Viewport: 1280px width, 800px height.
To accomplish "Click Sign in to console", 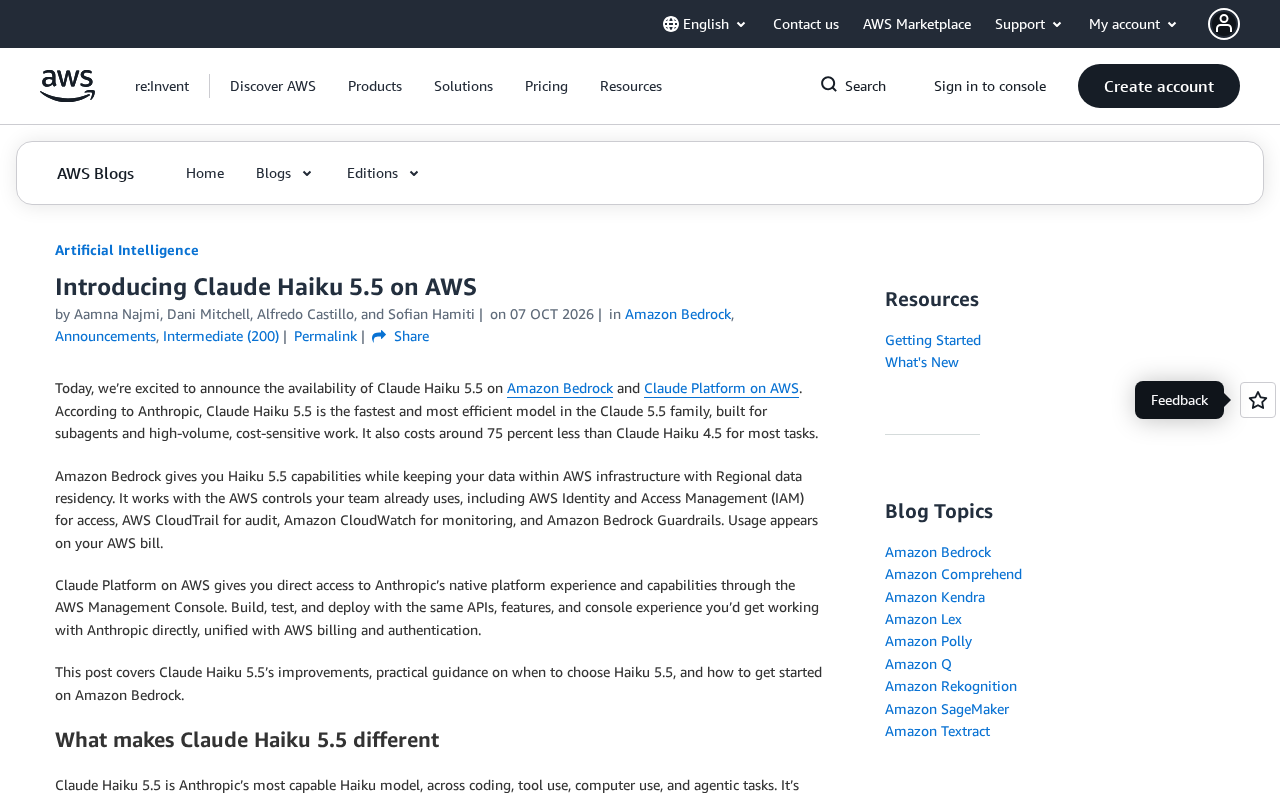I will pyautogui.click(x=990, y=86).
